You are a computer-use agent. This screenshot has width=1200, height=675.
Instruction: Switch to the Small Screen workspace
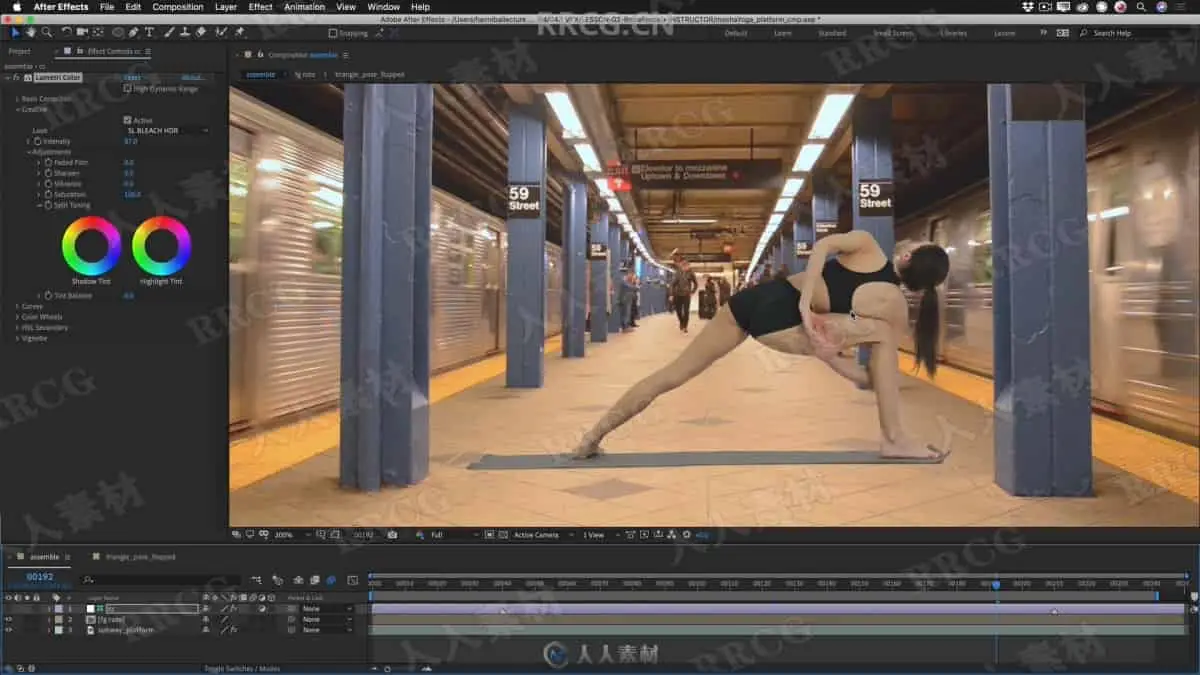click(x=892, y=33)
